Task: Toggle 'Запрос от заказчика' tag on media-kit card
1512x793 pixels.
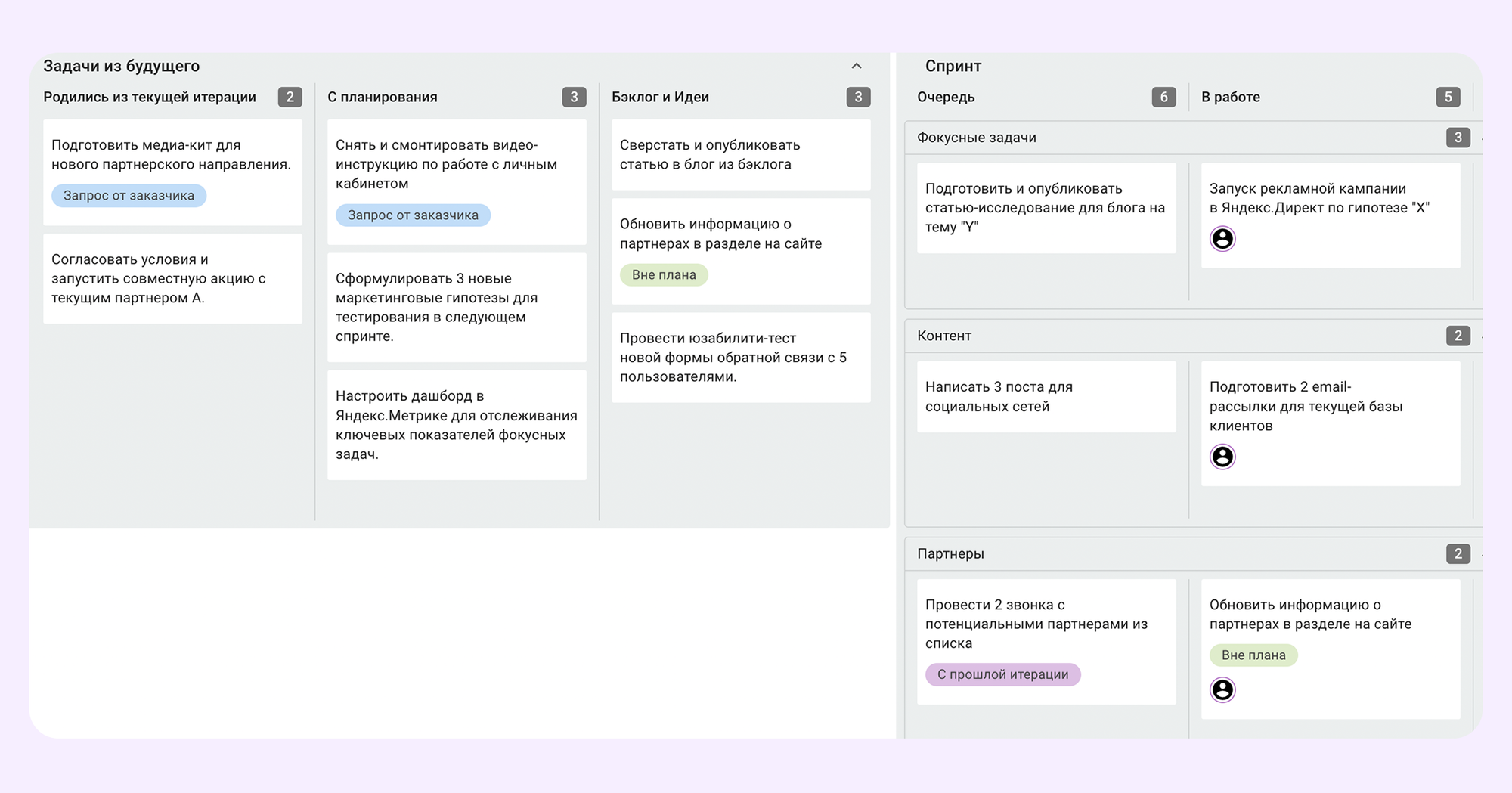Action: 129,196
